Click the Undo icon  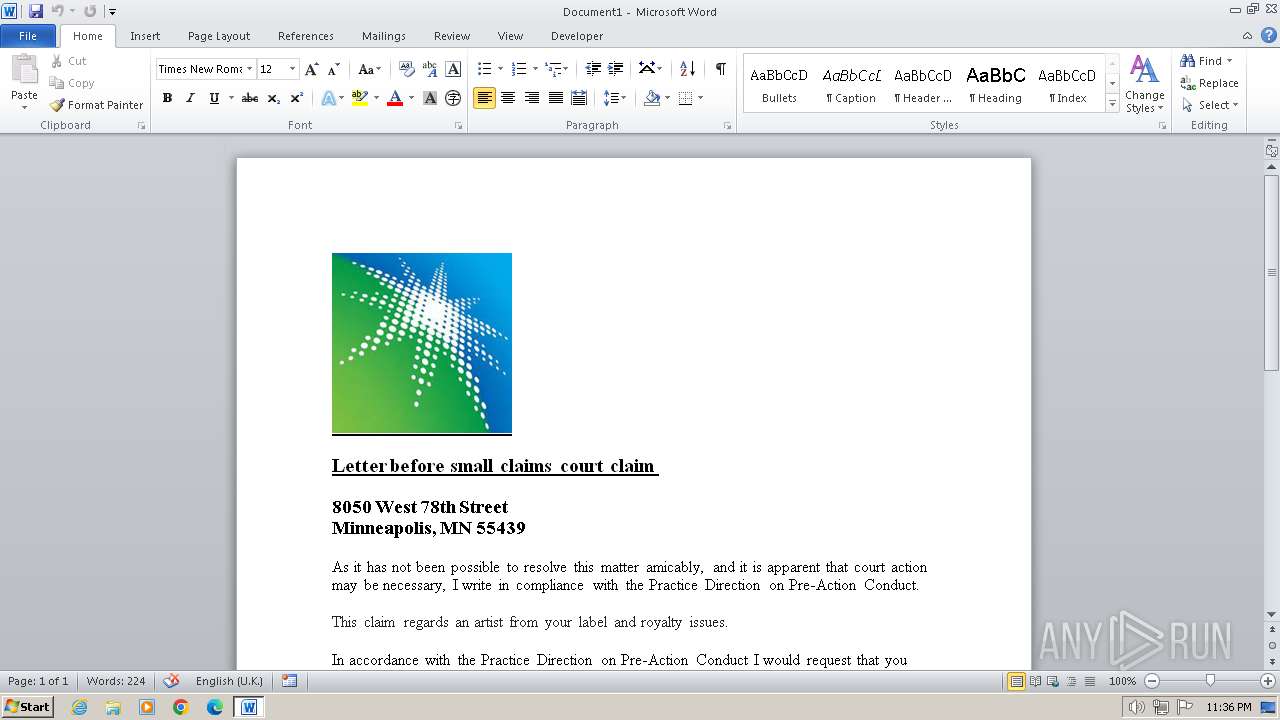tap(58, 11)
